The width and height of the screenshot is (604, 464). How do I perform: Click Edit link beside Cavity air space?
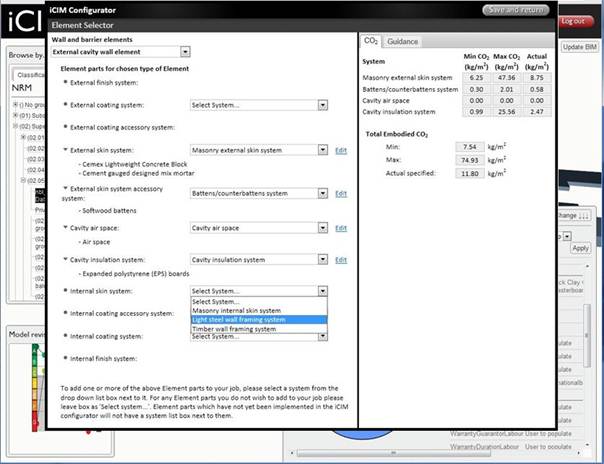tap(341, 228)
